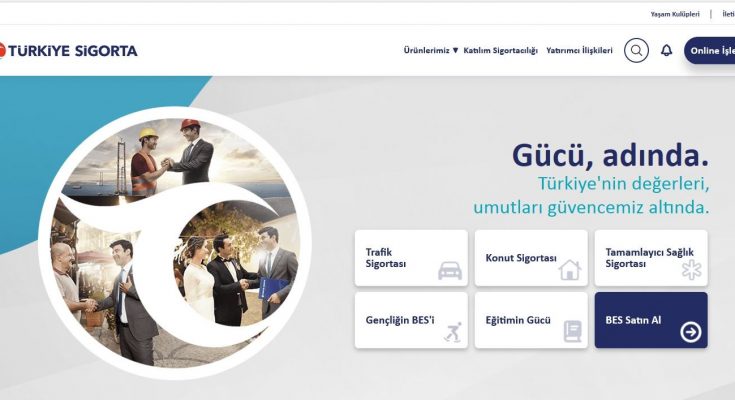Click the Türkiye Sigorta logo

click(x=68, y=50)
